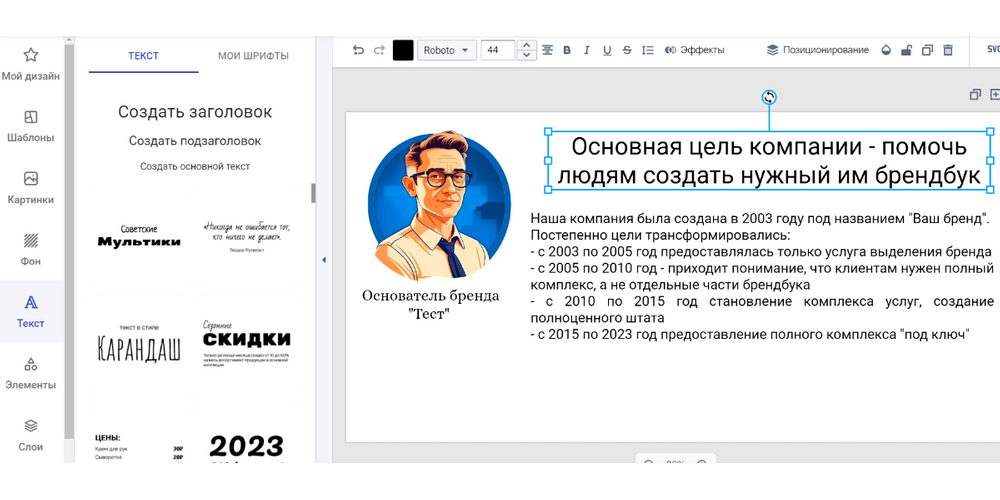Image resolution: width=1000 pixels, height=500 pixels.
Task: Duplicate the selected element via toolbar
Action: coord(927,50)
